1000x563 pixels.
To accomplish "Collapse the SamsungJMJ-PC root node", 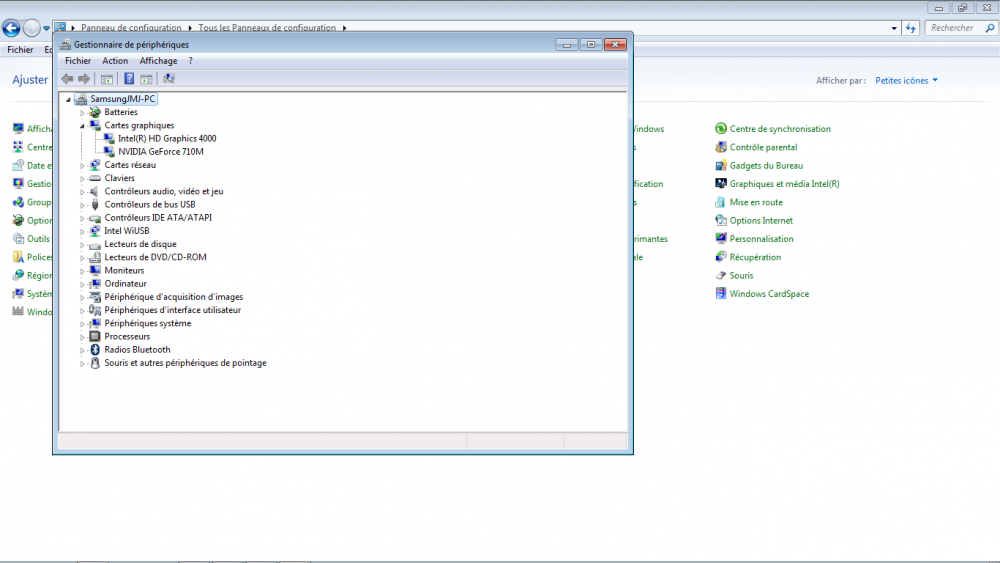I will 69,99.
